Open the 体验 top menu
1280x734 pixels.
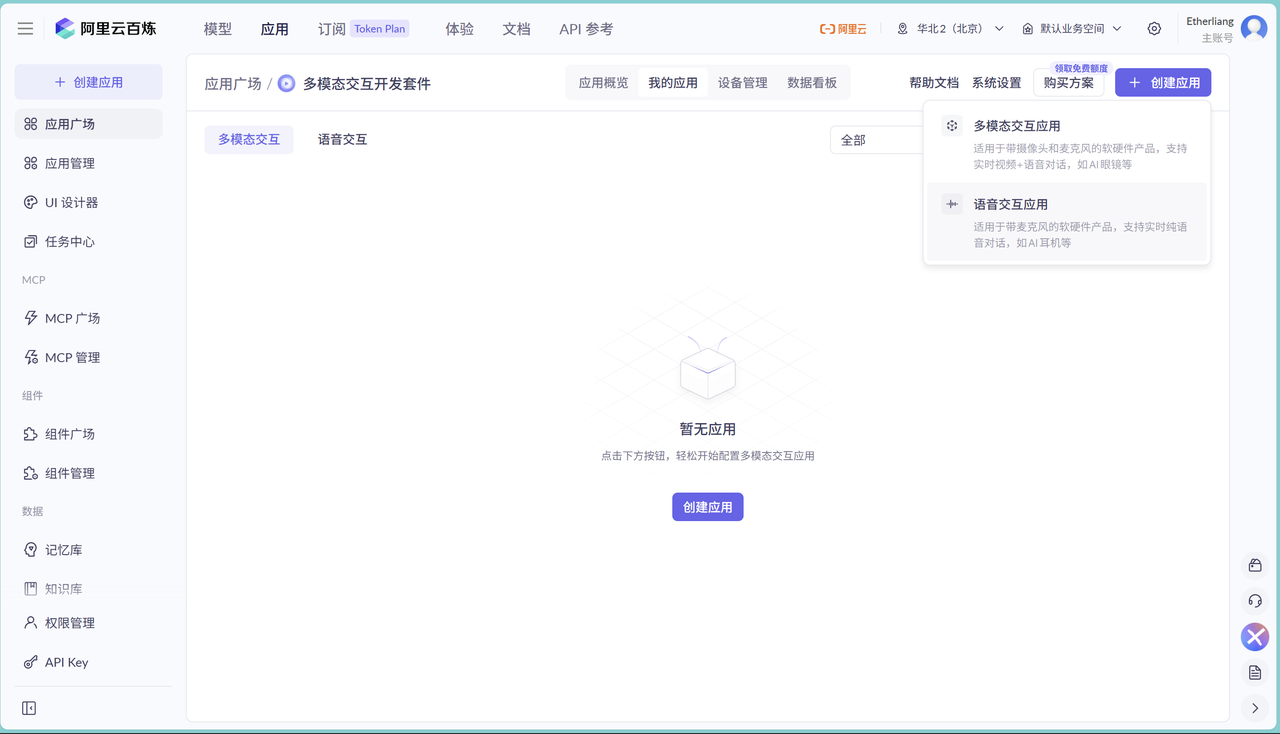point(460,29)
